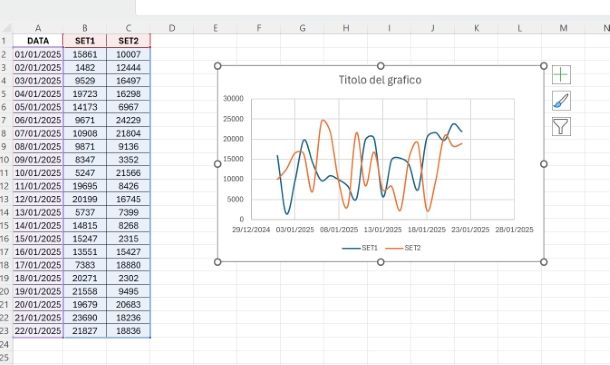The image size is (610, 365).
Task: Select column G header
Action: pyautogui.click(x=302, y=28)
